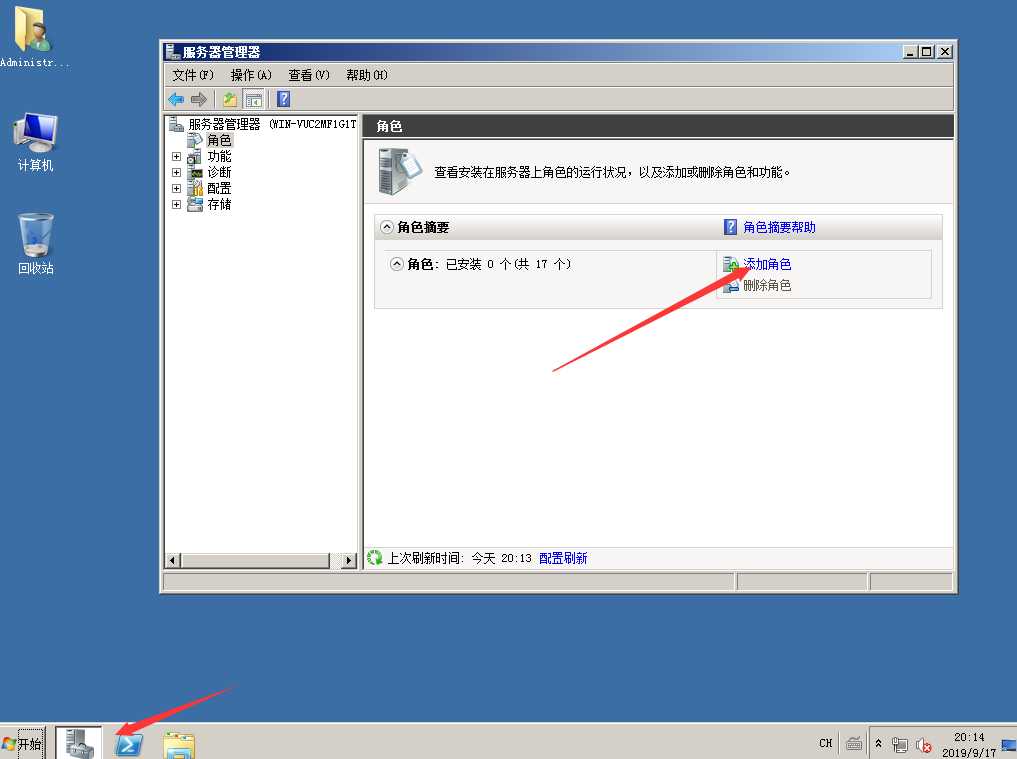
Task: Click the Forward arrow in the toolbar
Action: tap(198, 99)
